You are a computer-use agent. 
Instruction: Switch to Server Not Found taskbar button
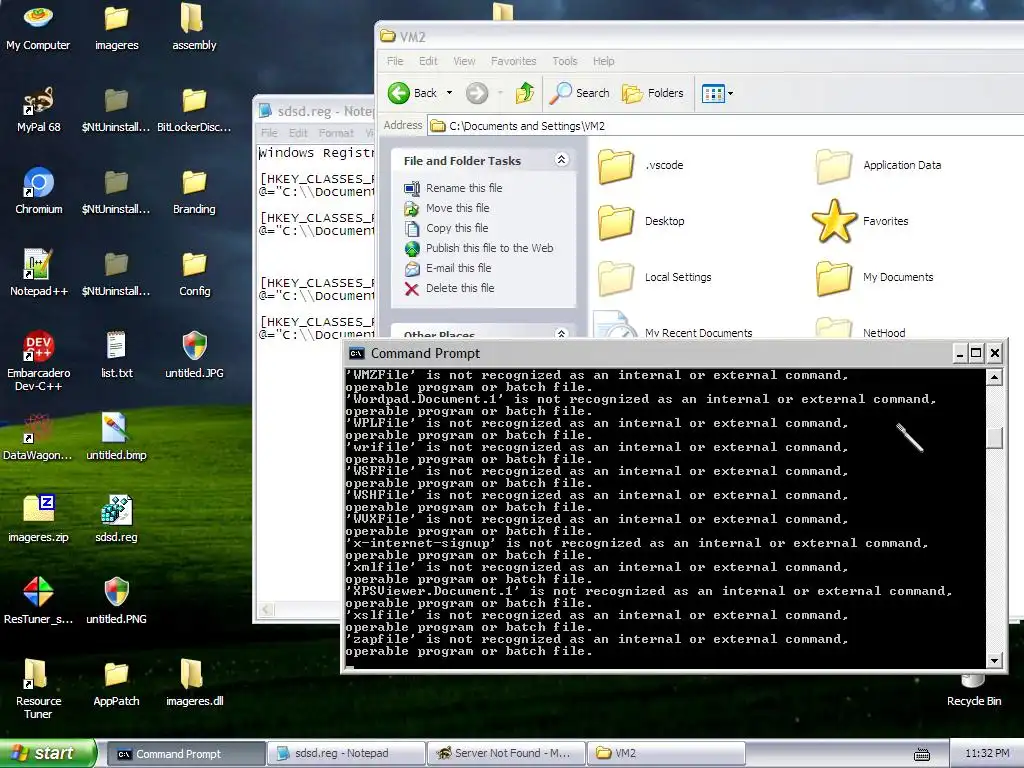pos(506,754)
